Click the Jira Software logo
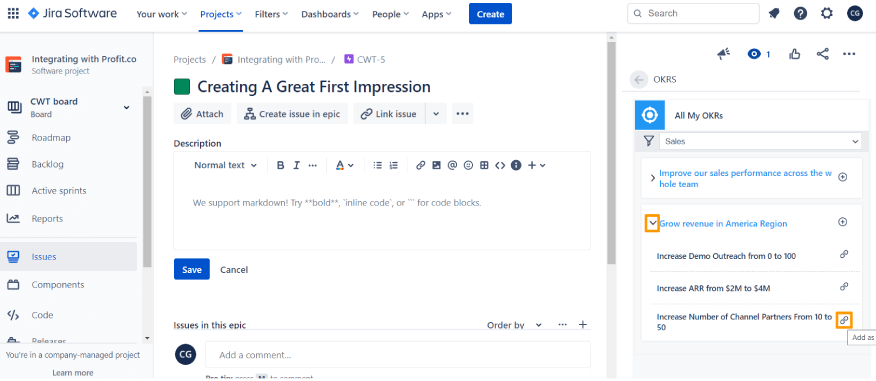The height and width of the screenshot is (381, 876). point(72,13)
